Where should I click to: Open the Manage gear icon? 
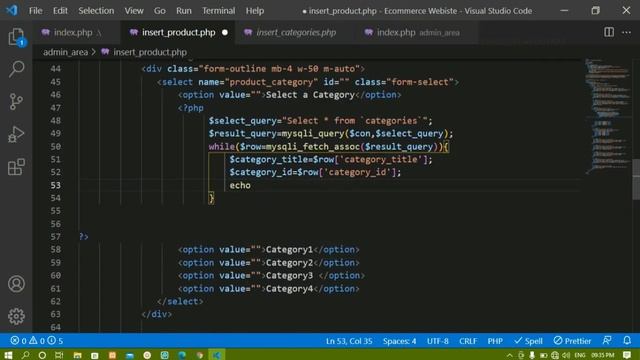(16, 316)
